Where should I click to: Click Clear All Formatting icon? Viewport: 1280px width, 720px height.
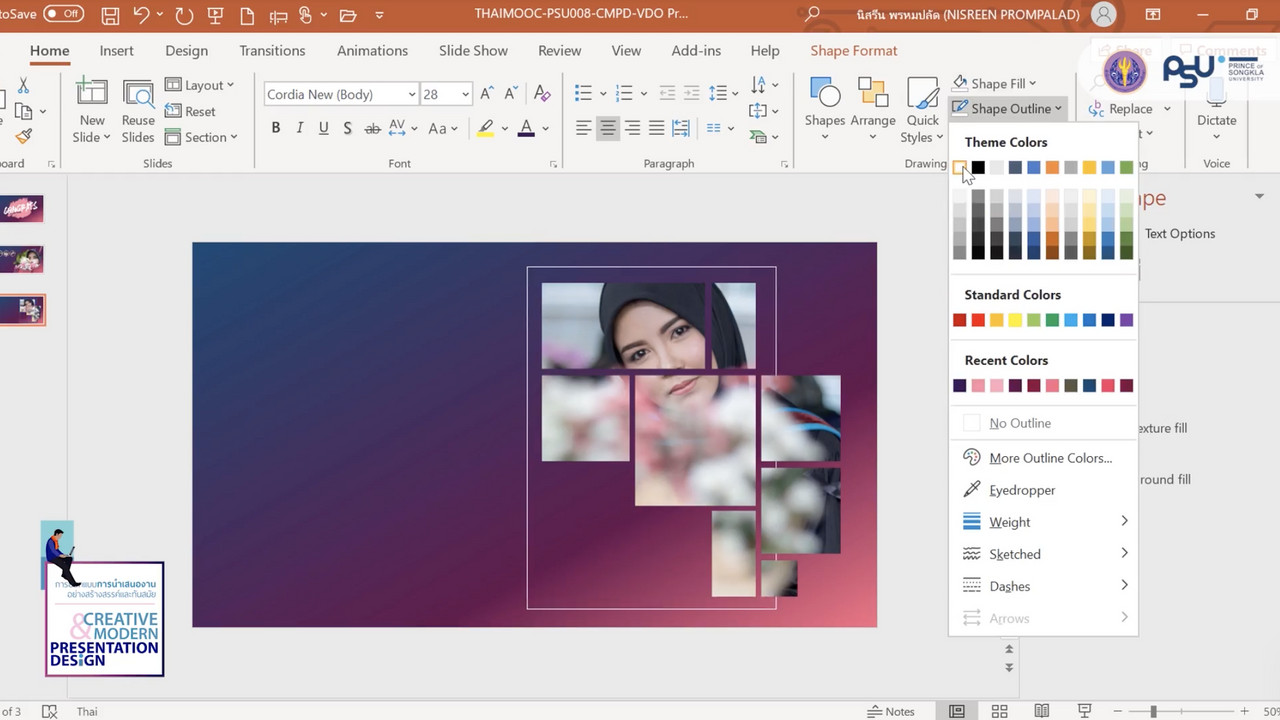[x=542, y=94]
